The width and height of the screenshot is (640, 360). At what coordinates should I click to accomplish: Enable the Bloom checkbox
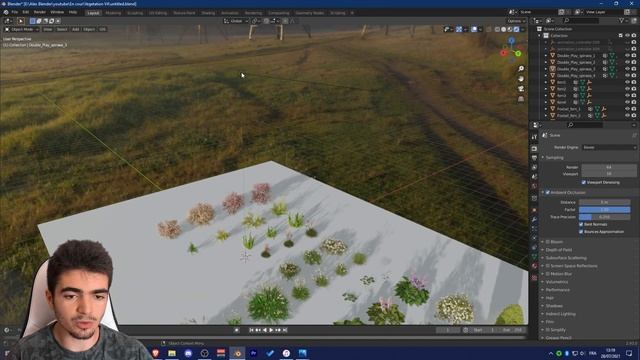pos(548,242)
